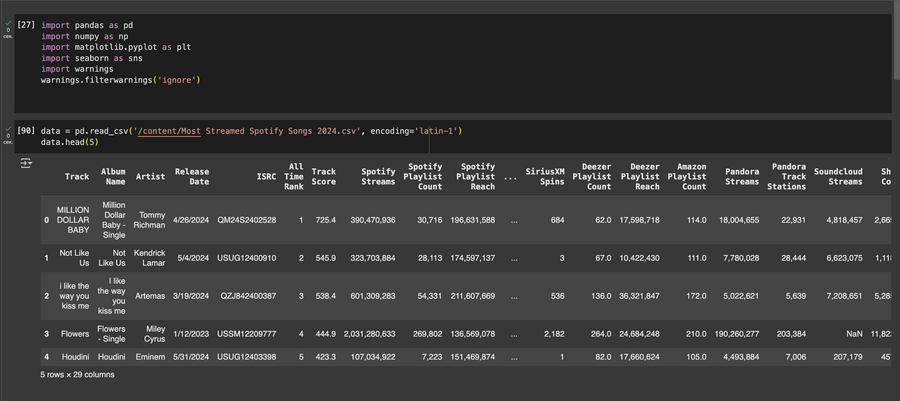Image resolution: width=900 pixels, height=401 pixels.
Task: Click the vertical scrollbar on the right edge
Action: (897, 40)
